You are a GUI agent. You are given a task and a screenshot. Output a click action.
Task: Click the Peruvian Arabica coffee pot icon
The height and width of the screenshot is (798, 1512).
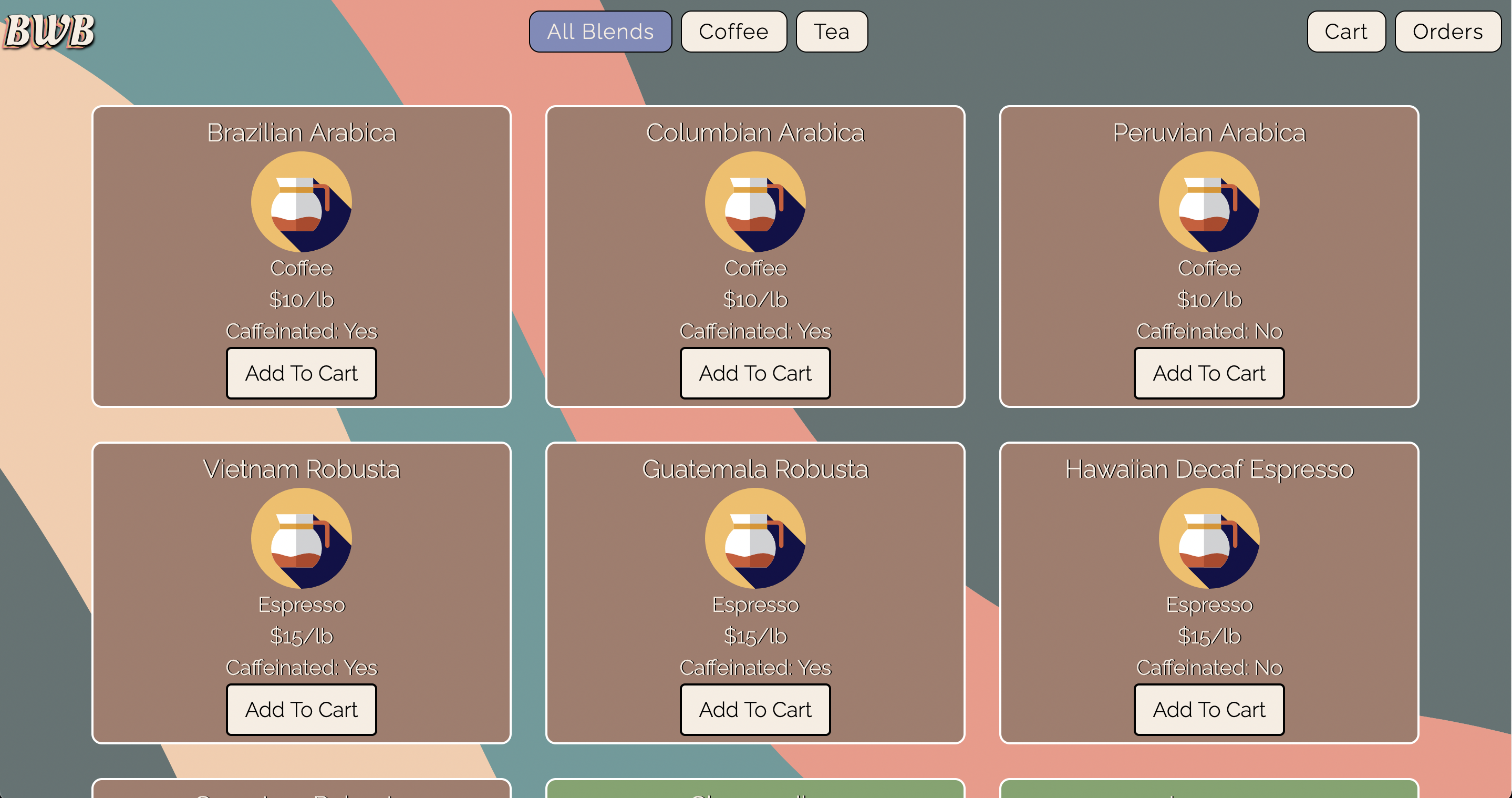coord(1208,202)
